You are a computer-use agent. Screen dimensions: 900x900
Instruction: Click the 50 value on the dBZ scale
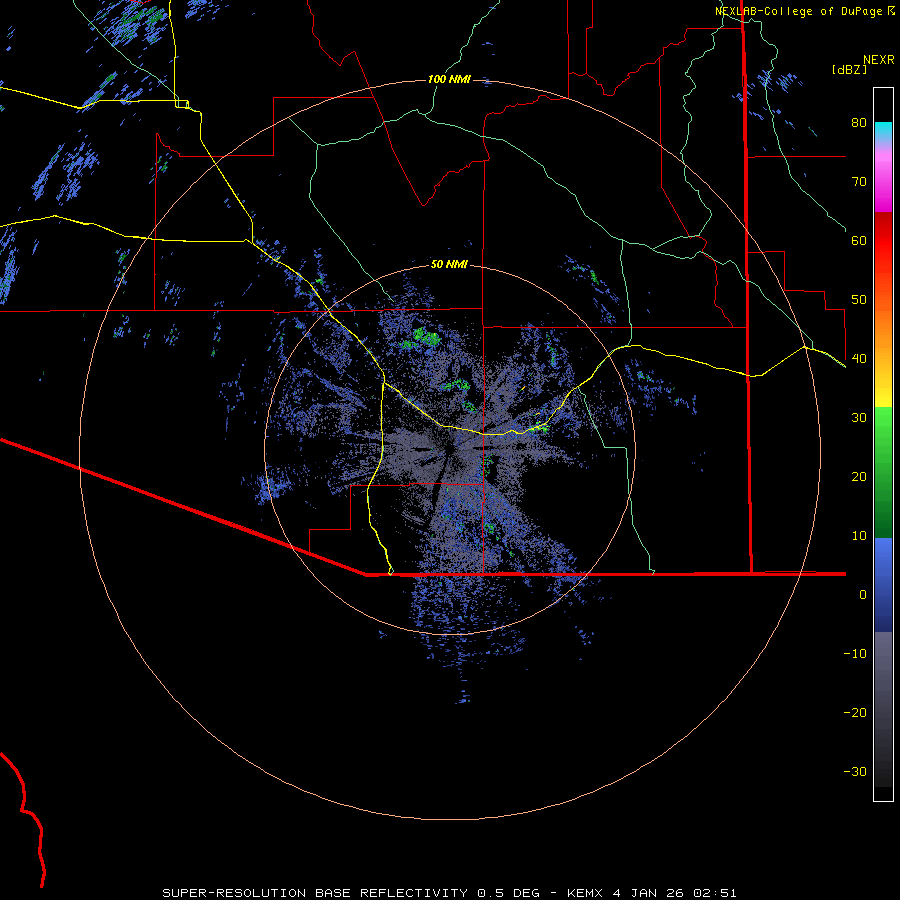pos(859,300)
